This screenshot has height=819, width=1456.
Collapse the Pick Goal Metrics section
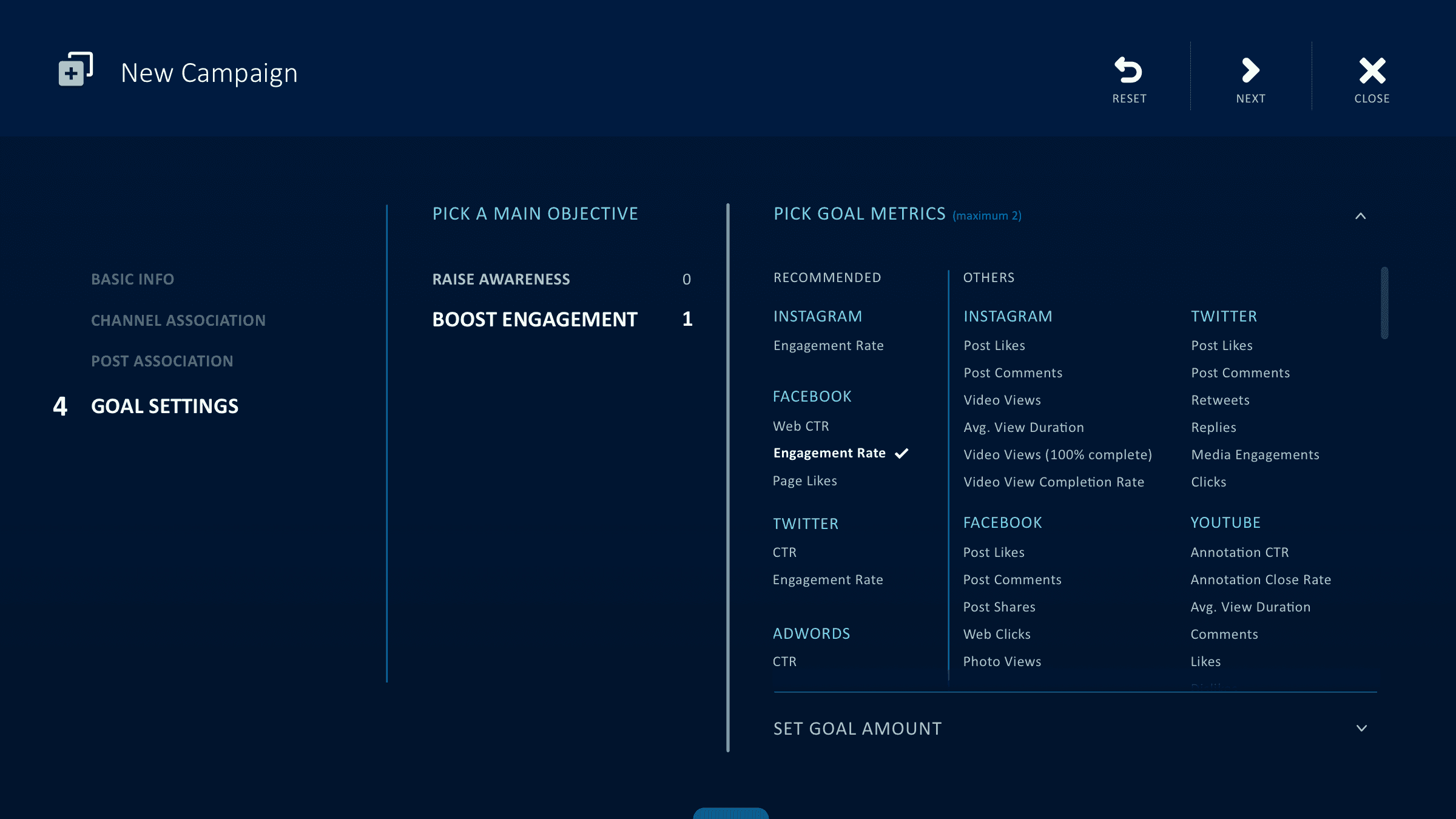point(1361,216)
